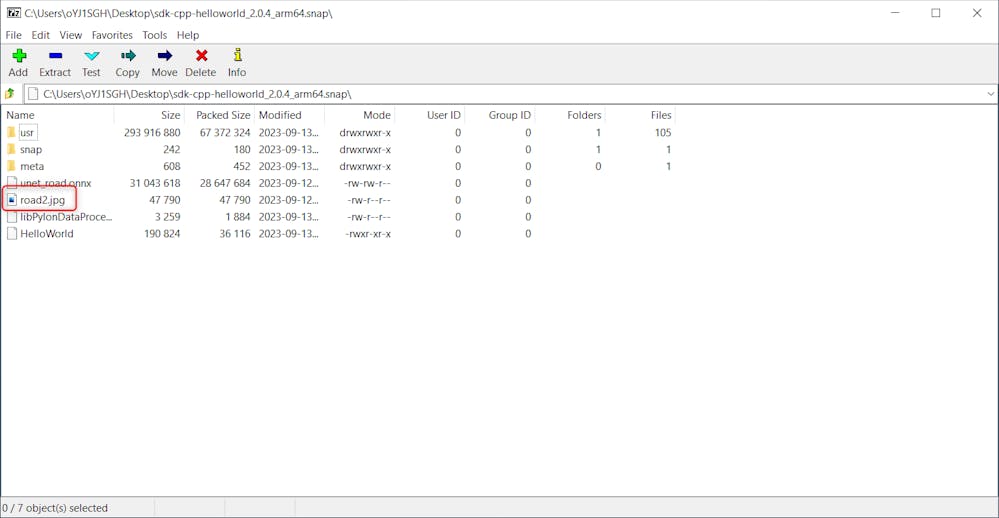
Task: Click inside the archive path address field
Action: (x=500, y=94)
